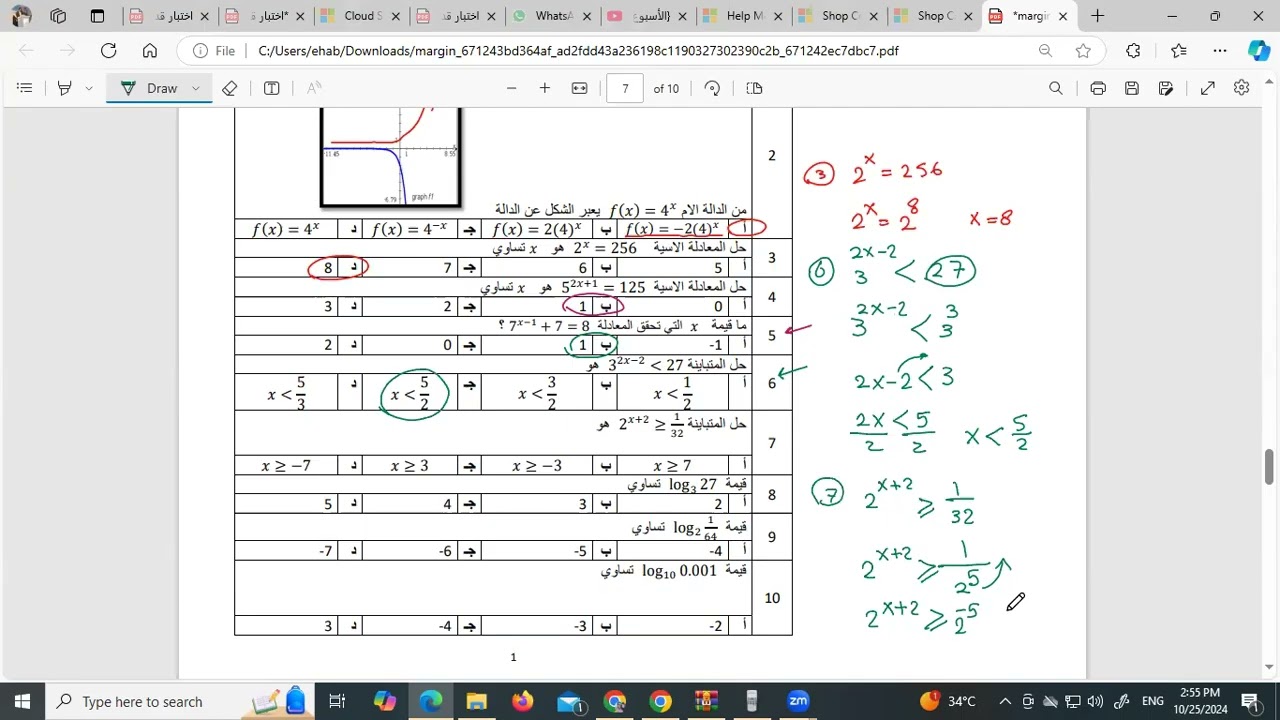Click the taskbar search box

pos(180,701)
